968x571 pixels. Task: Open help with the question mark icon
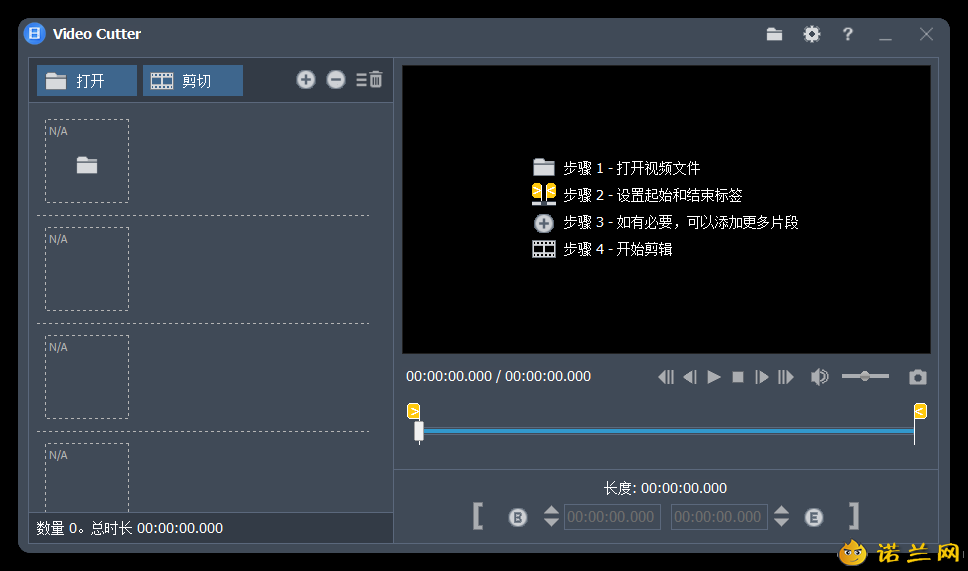848,34
